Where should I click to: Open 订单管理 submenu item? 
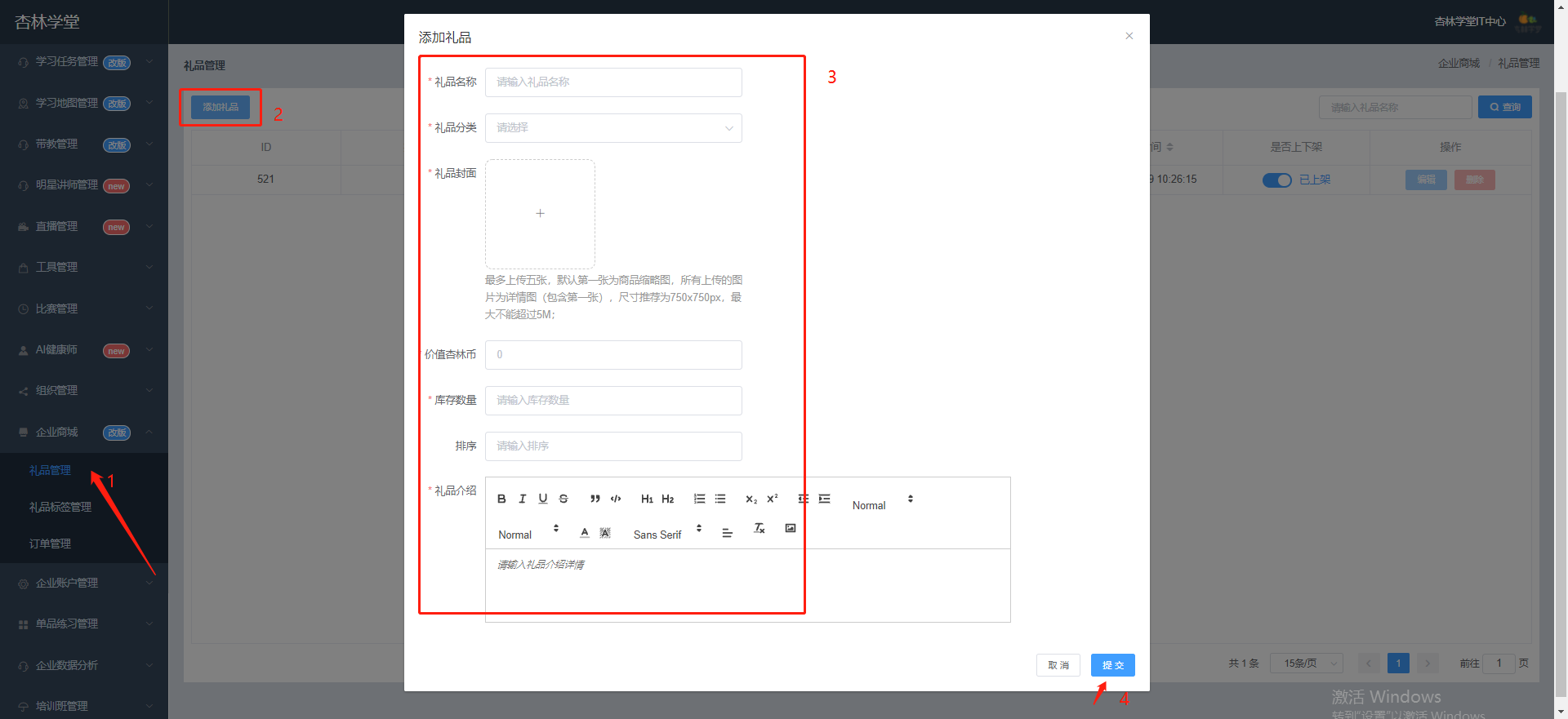click(x=50, y=544)
